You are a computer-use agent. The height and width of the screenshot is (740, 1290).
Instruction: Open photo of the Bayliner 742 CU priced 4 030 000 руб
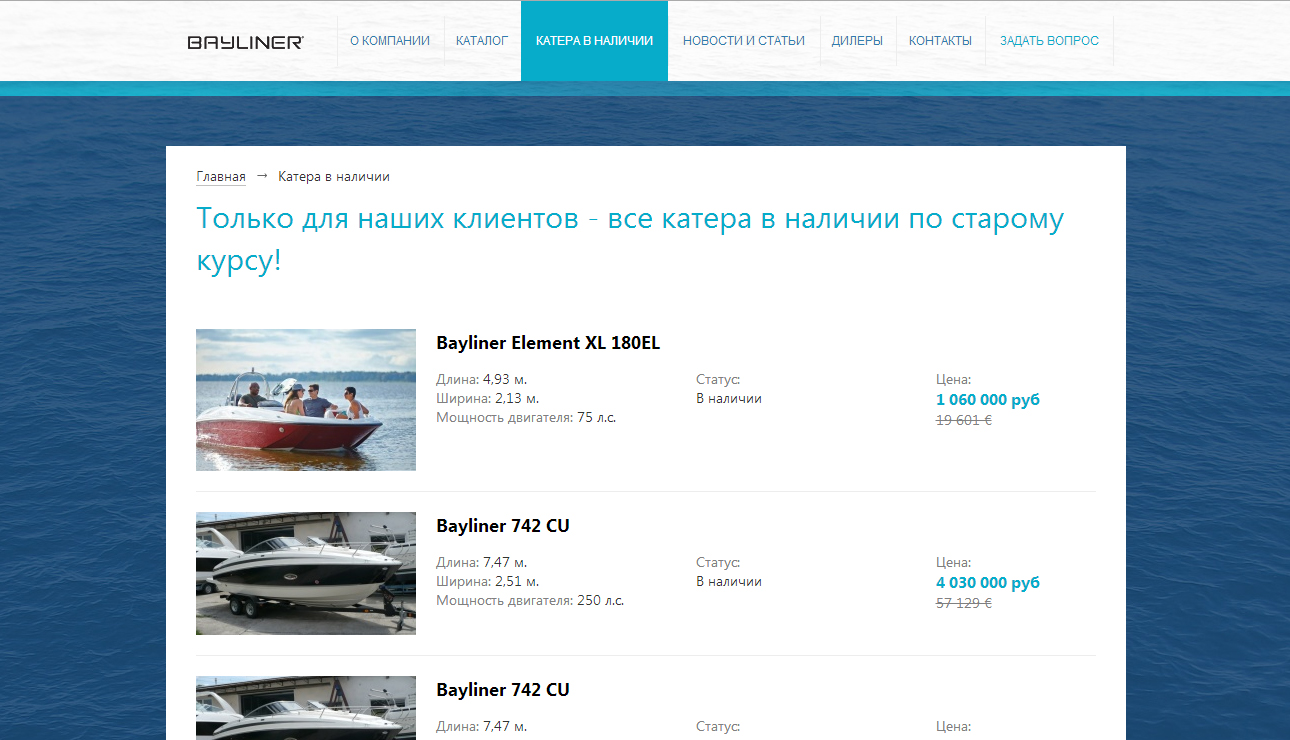click(306, 573)
